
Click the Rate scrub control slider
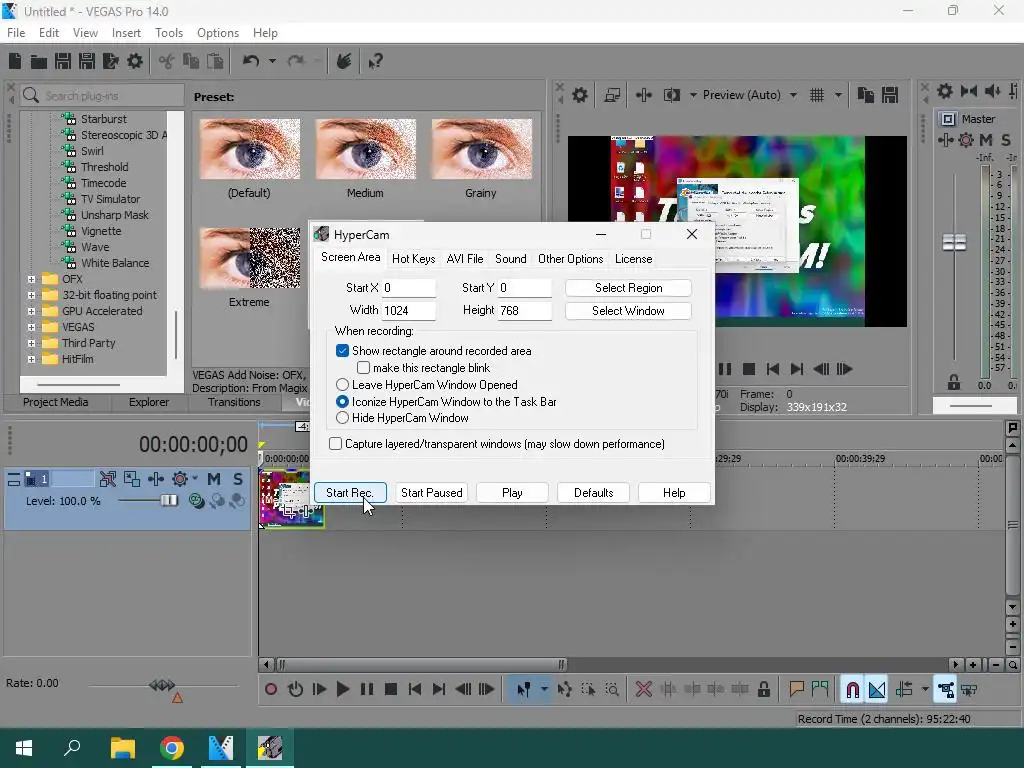coord(162,685)
